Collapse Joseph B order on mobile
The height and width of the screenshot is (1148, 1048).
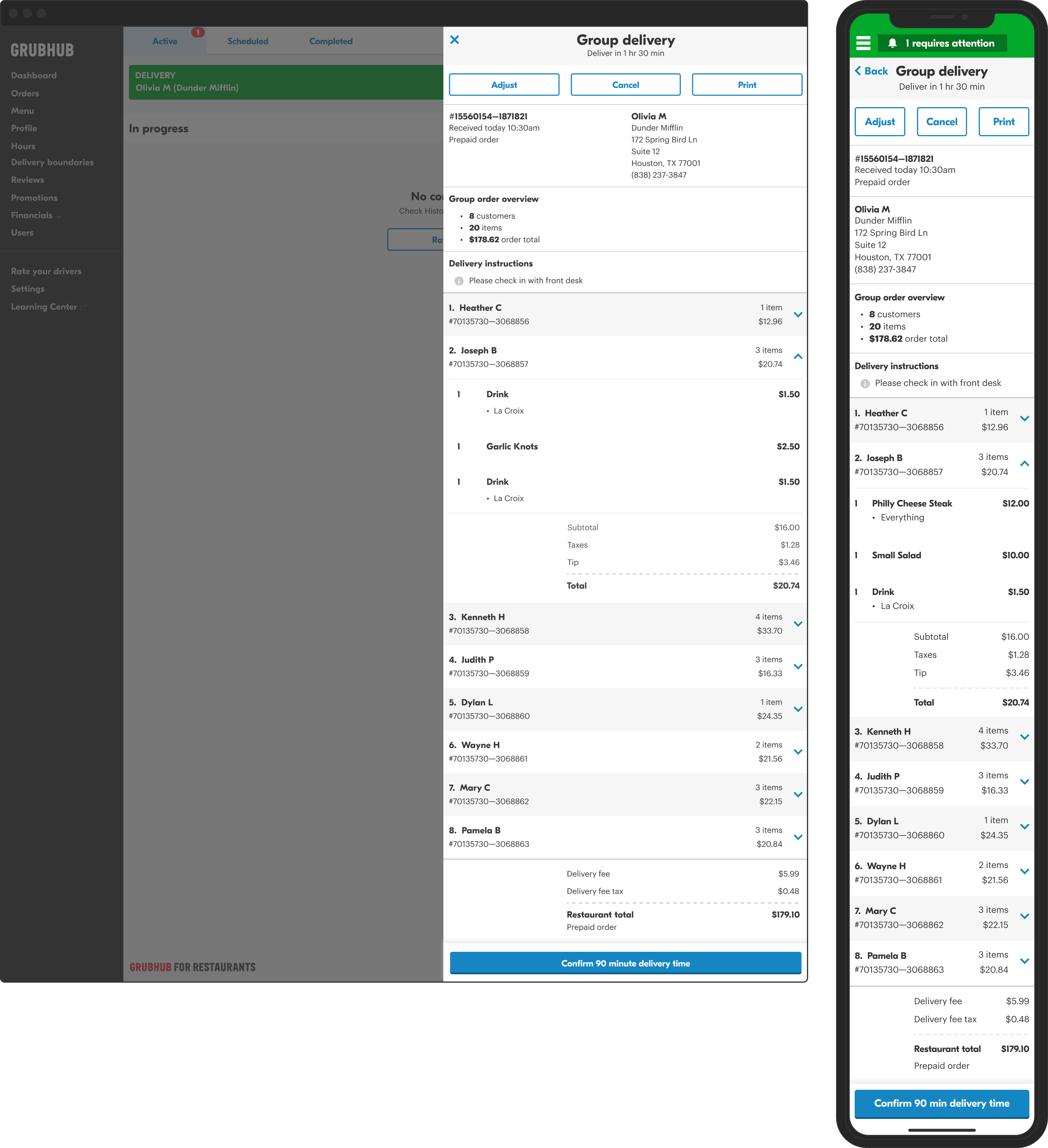1024,464
